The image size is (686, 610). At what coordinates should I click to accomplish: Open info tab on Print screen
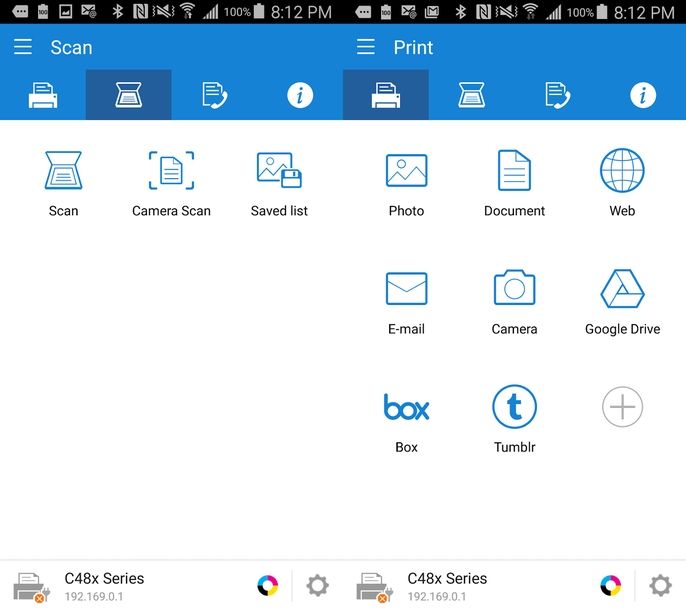(643, 95)
